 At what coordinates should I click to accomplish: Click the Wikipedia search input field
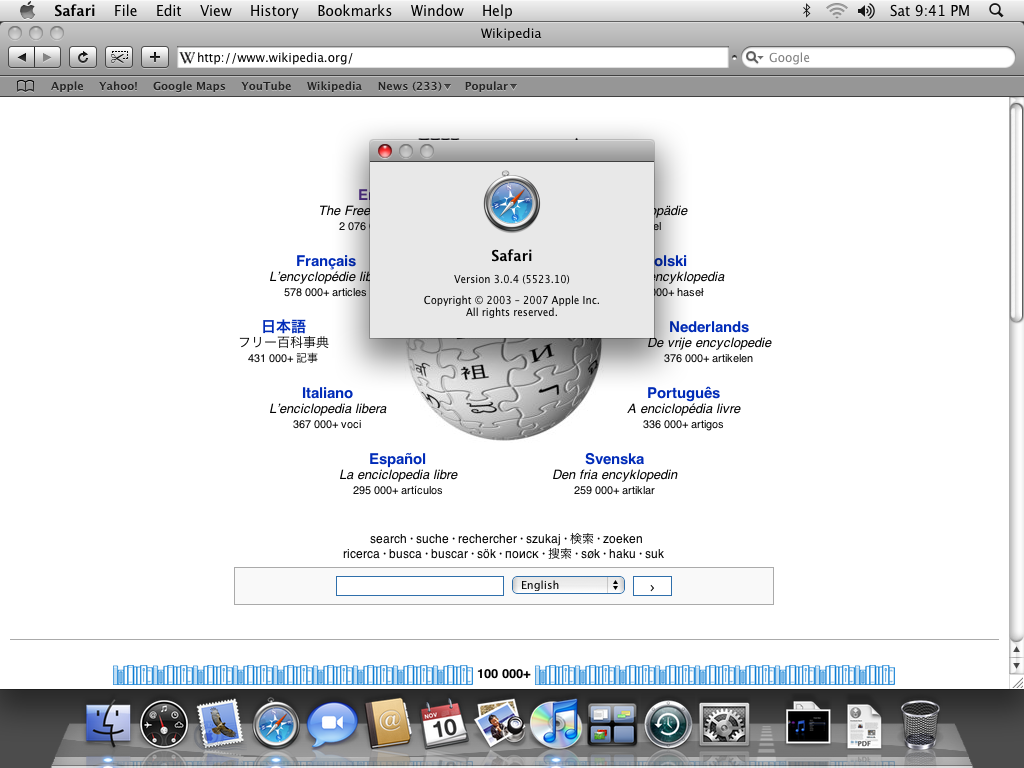click(x=419, y=585)
